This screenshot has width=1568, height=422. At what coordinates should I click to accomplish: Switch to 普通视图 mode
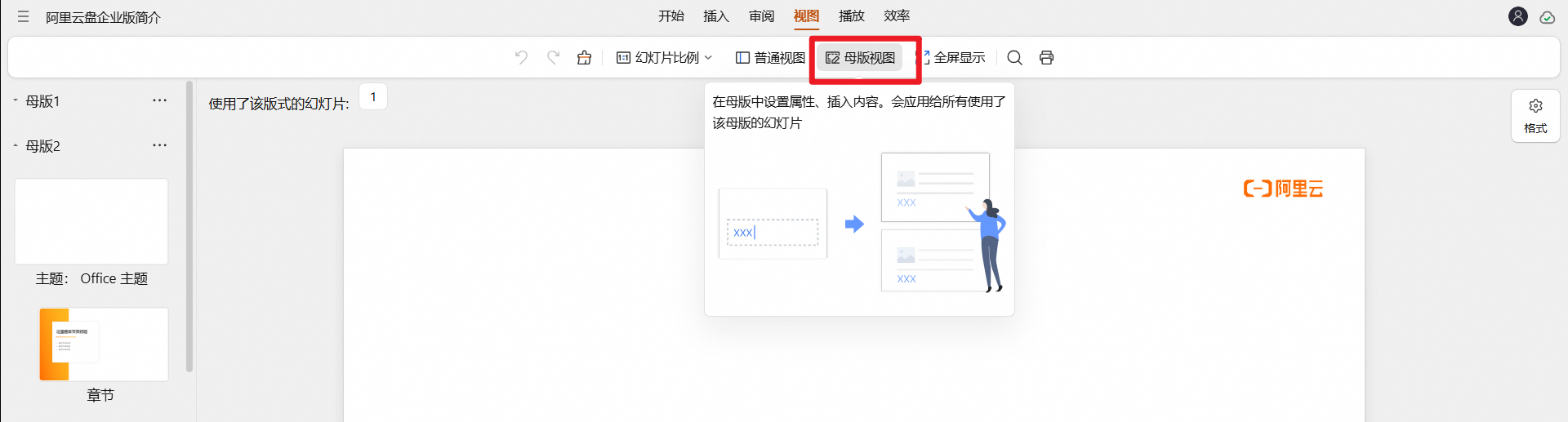coord(770,57)
